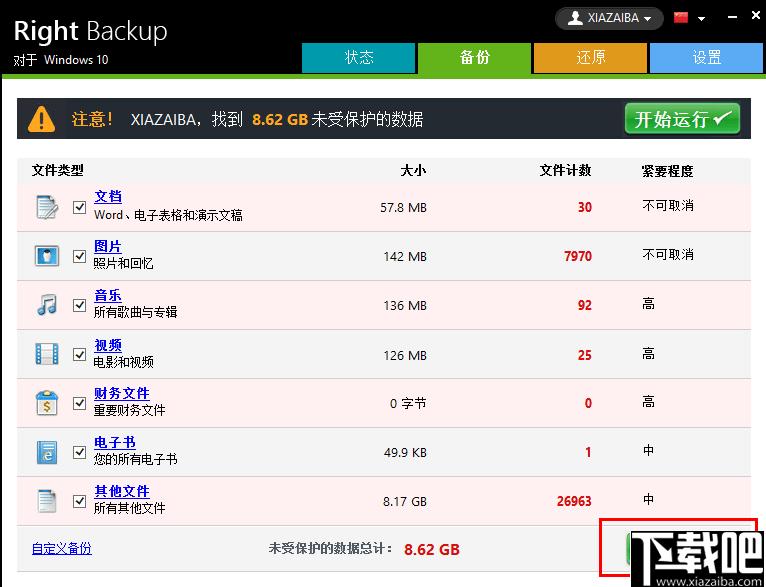Click the Music (音乐) note icon
Screen dimensions: 766x587
click(47, 305)
